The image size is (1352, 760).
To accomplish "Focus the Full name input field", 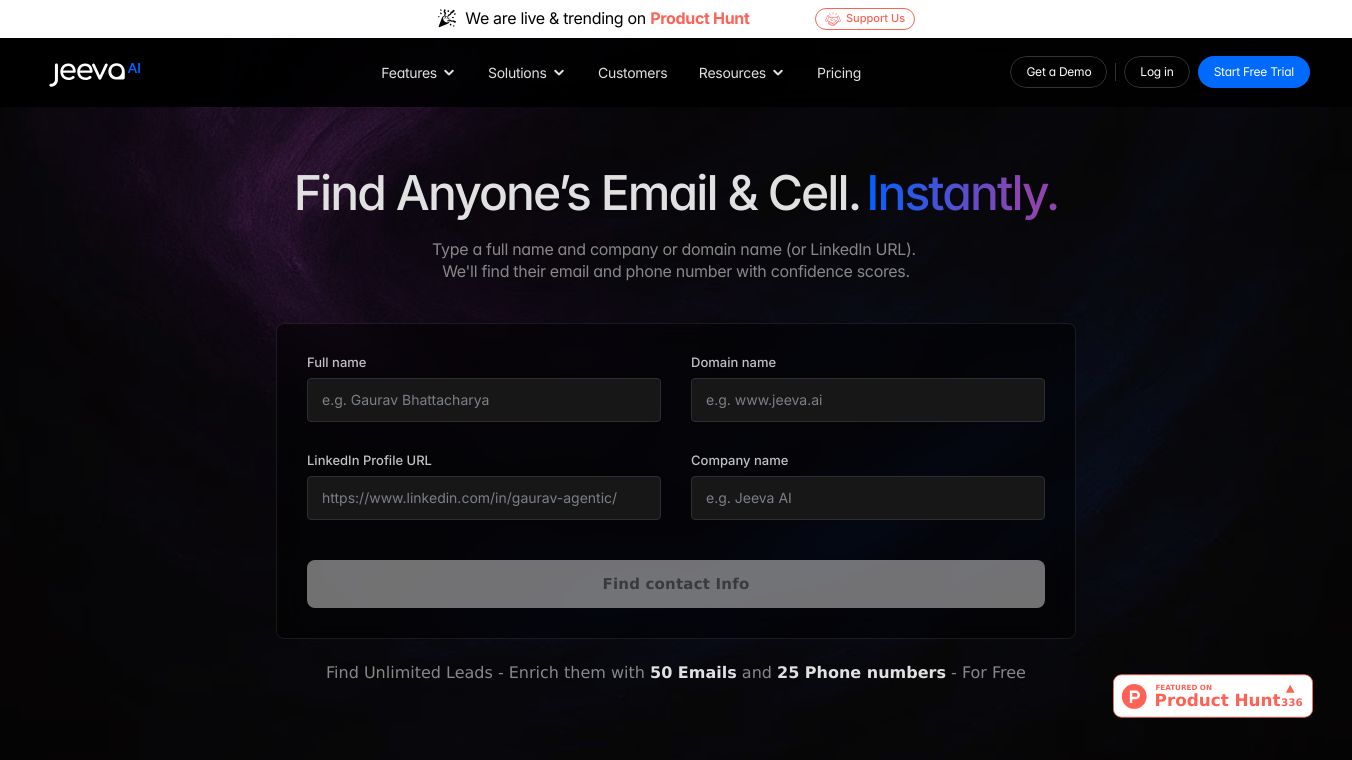I will (x=483, y=400).
